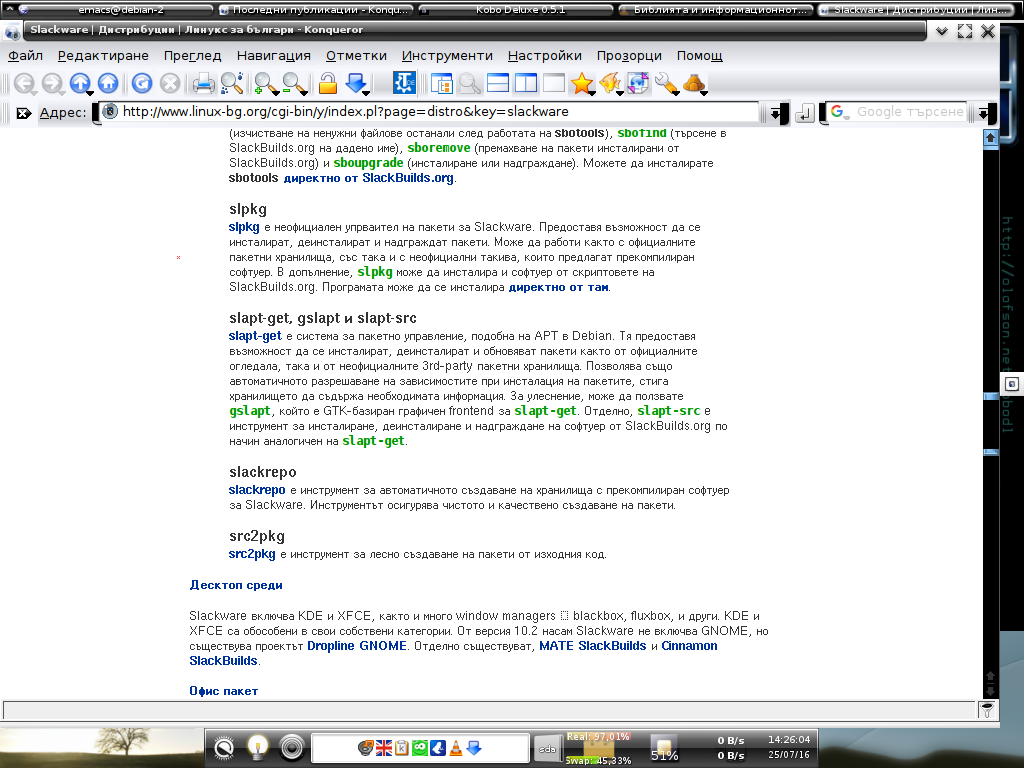1024x768 pixels.
Task: Click the globe with pink arrows icon
Action: coord(638,84)
